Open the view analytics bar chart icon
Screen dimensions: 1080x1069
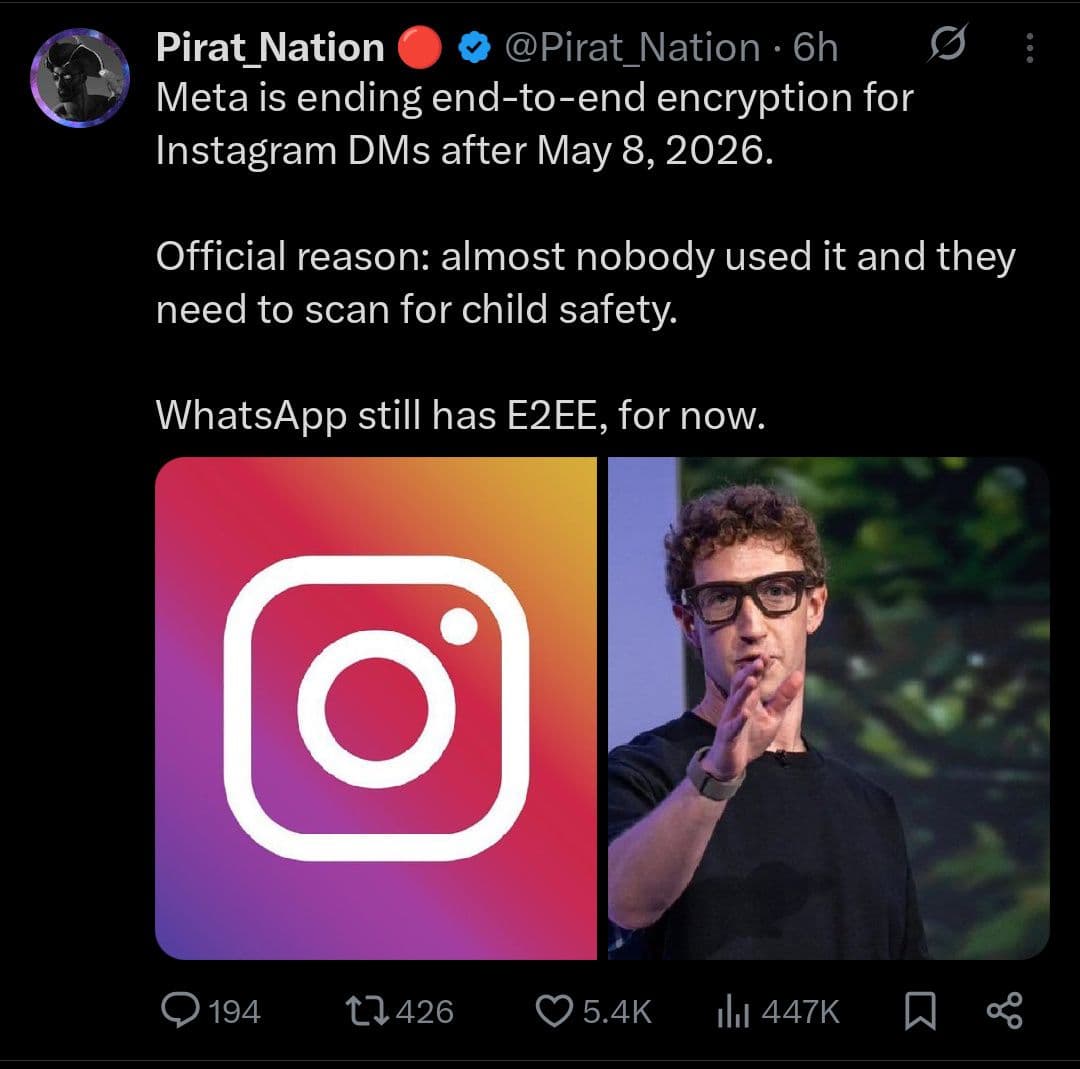click(734, 1012)
